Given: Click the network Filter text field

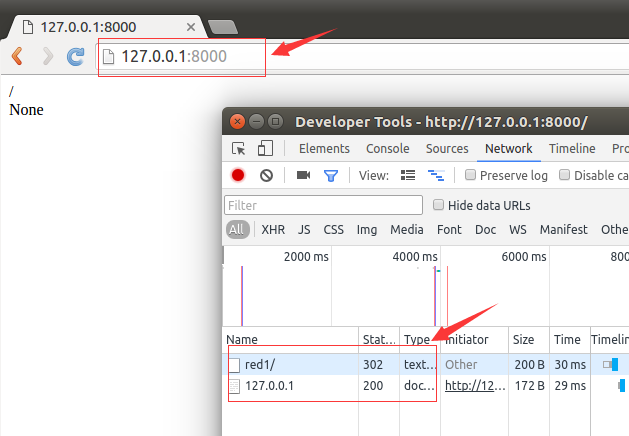Looking at the screenshot, I should point(324,205).
